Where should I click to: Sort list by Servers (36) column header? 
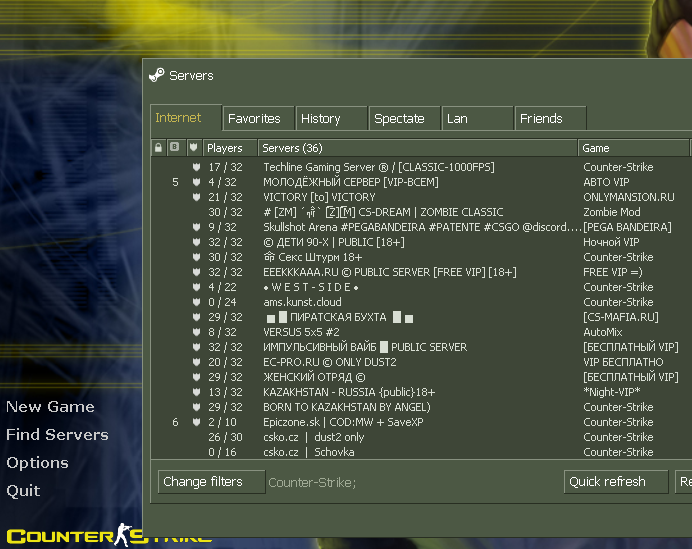click(417, 148)
